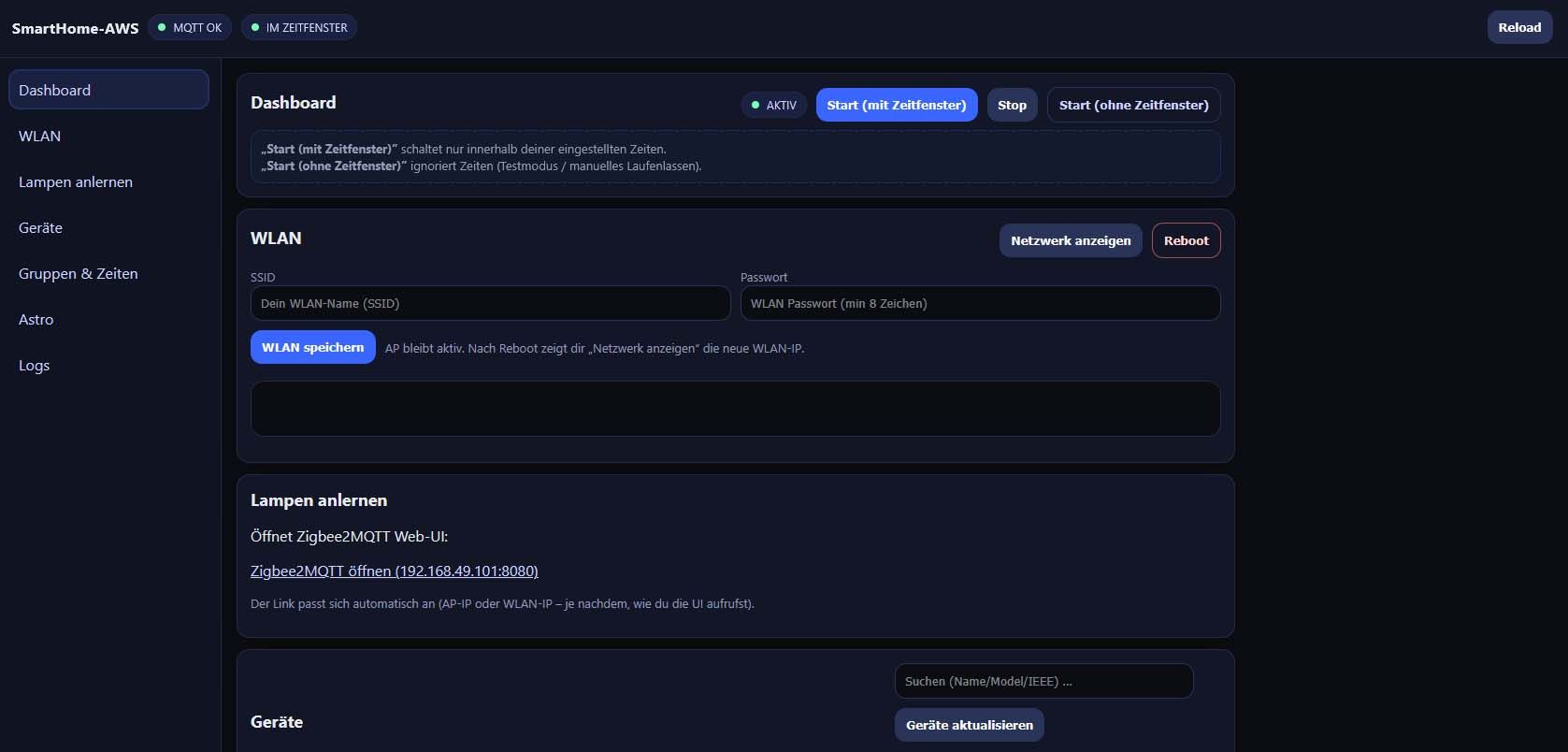The width and height of the screenshot is (1568, 752).
Task: Focus the SSID input field
Action: (490, 303)
